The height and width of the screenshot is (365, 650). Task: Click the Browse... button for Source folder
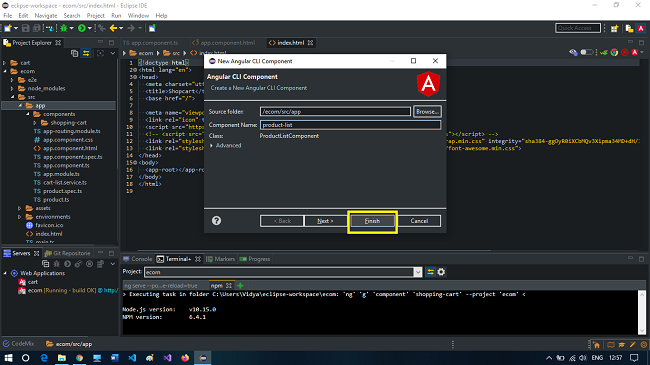427,112
